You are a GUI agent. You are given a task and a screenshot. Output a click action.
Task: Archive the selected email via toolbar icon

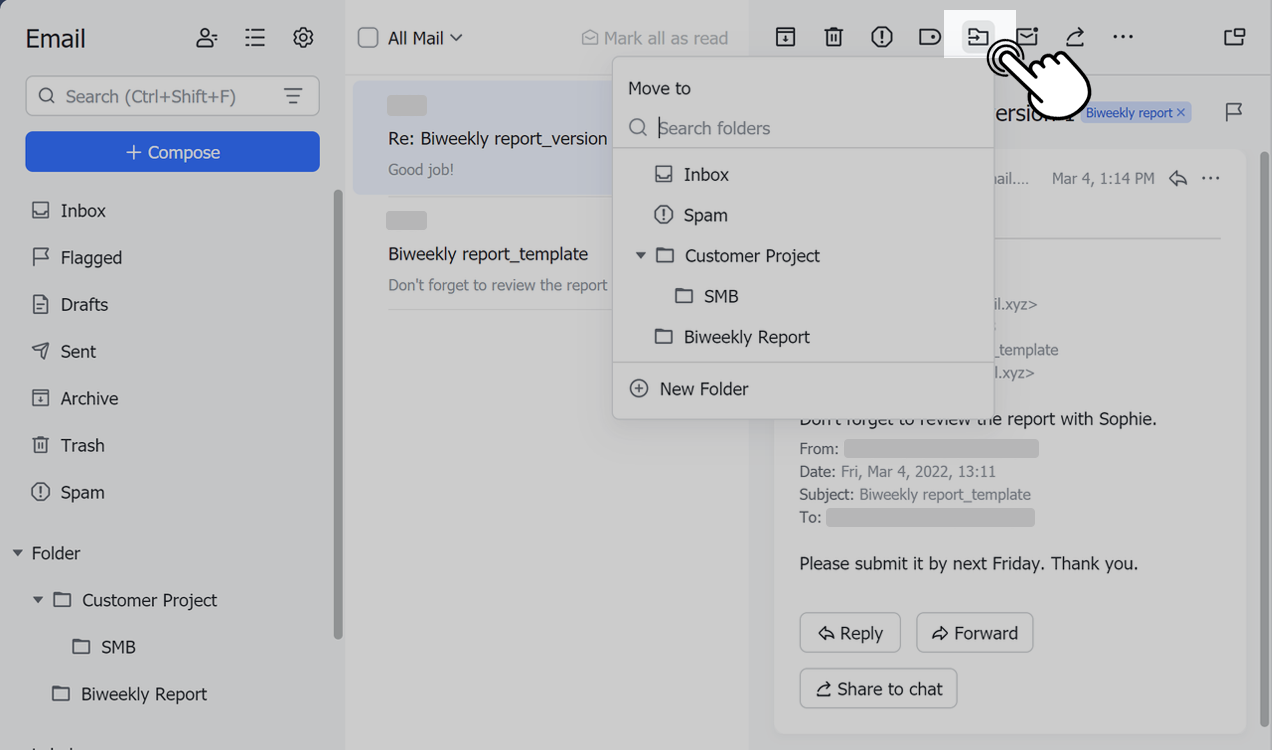pos(786,37)
